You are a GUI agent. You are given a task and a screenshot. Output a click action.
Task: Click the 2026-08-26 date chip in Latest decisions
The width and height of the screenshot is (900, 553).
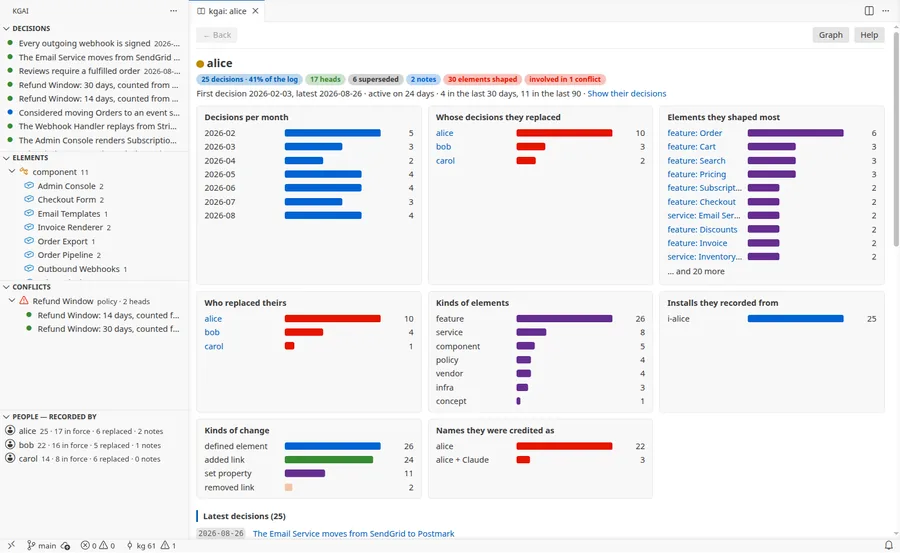tap(221, 533)
